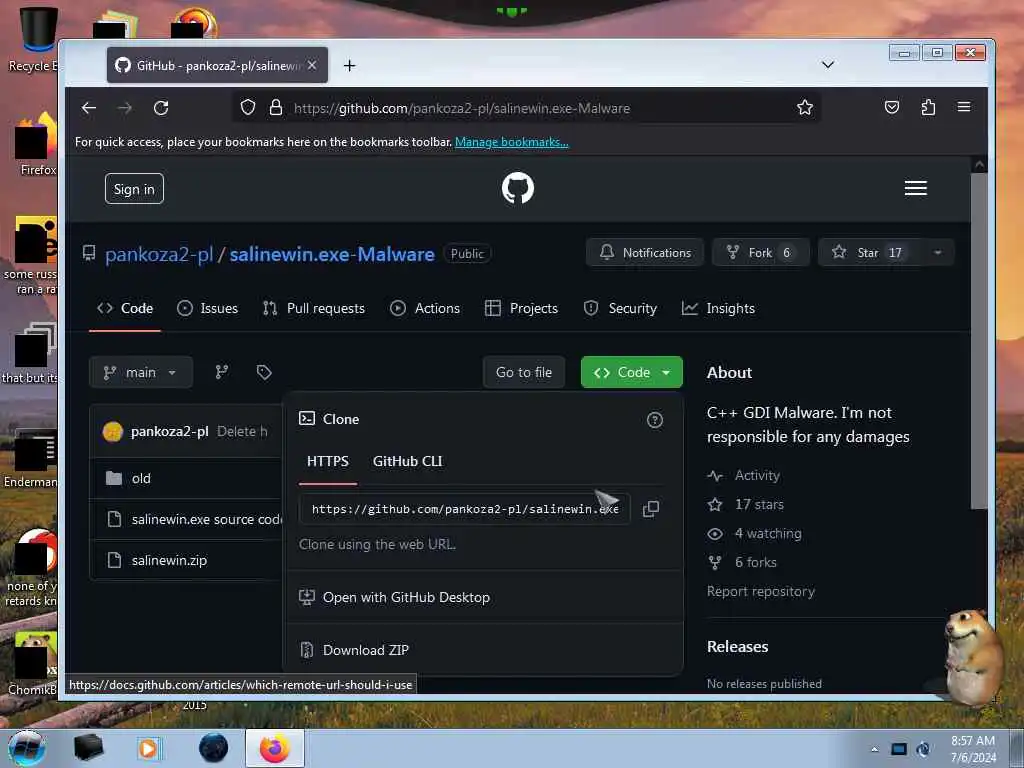Click the Report repository link
1024x768 pixels.
[761, 592]
